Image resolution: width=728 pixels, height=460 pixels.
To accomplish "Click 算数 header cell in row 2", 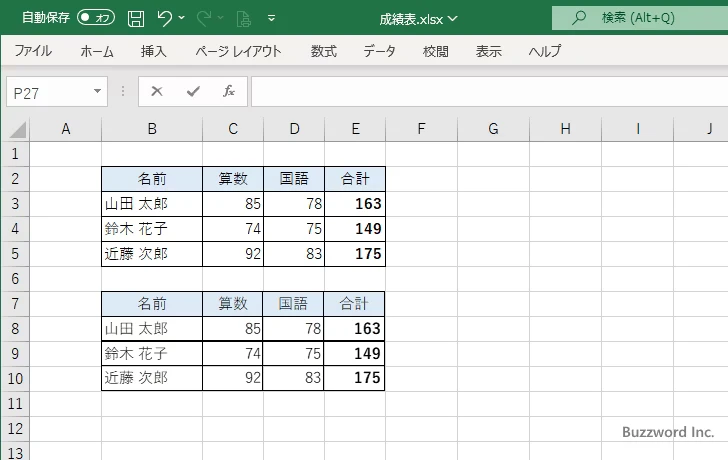I will coord(233,179).
